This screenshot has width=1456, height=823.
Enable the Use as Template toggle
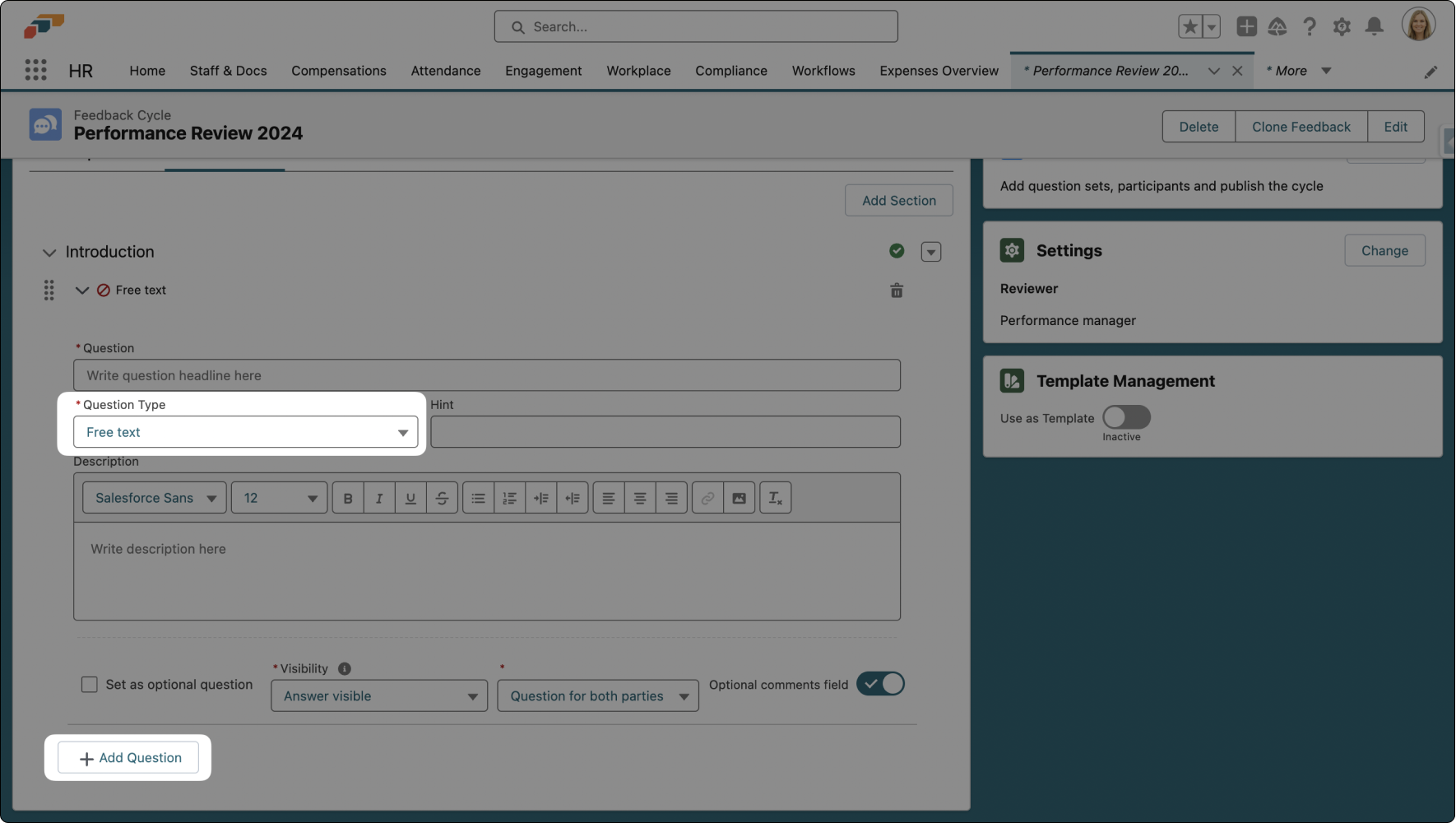coord(1126,417)
